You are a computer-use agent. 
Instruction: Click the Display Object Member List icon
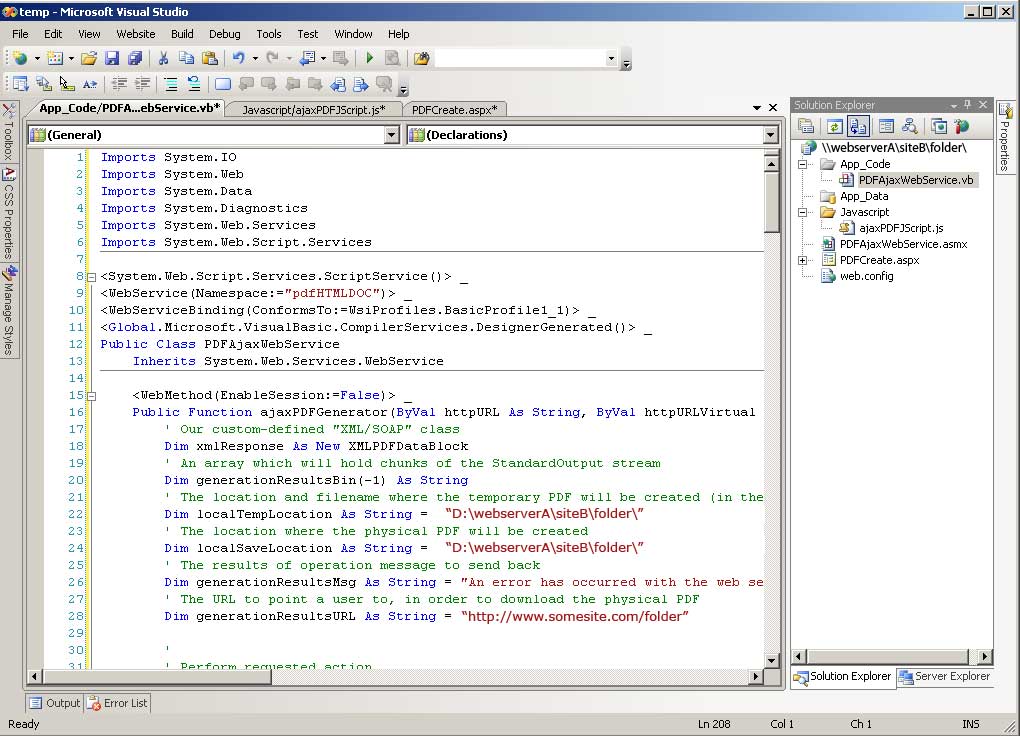click(20, 84)
